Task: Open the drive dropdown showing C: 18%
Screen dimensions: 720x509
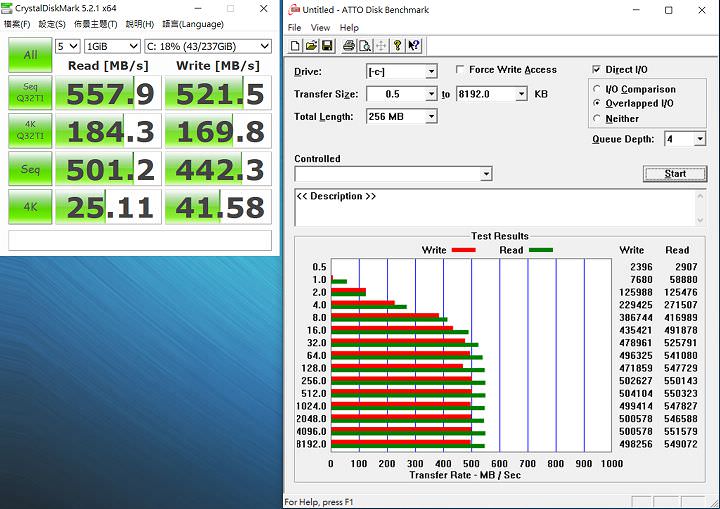Action: (208, 46)
